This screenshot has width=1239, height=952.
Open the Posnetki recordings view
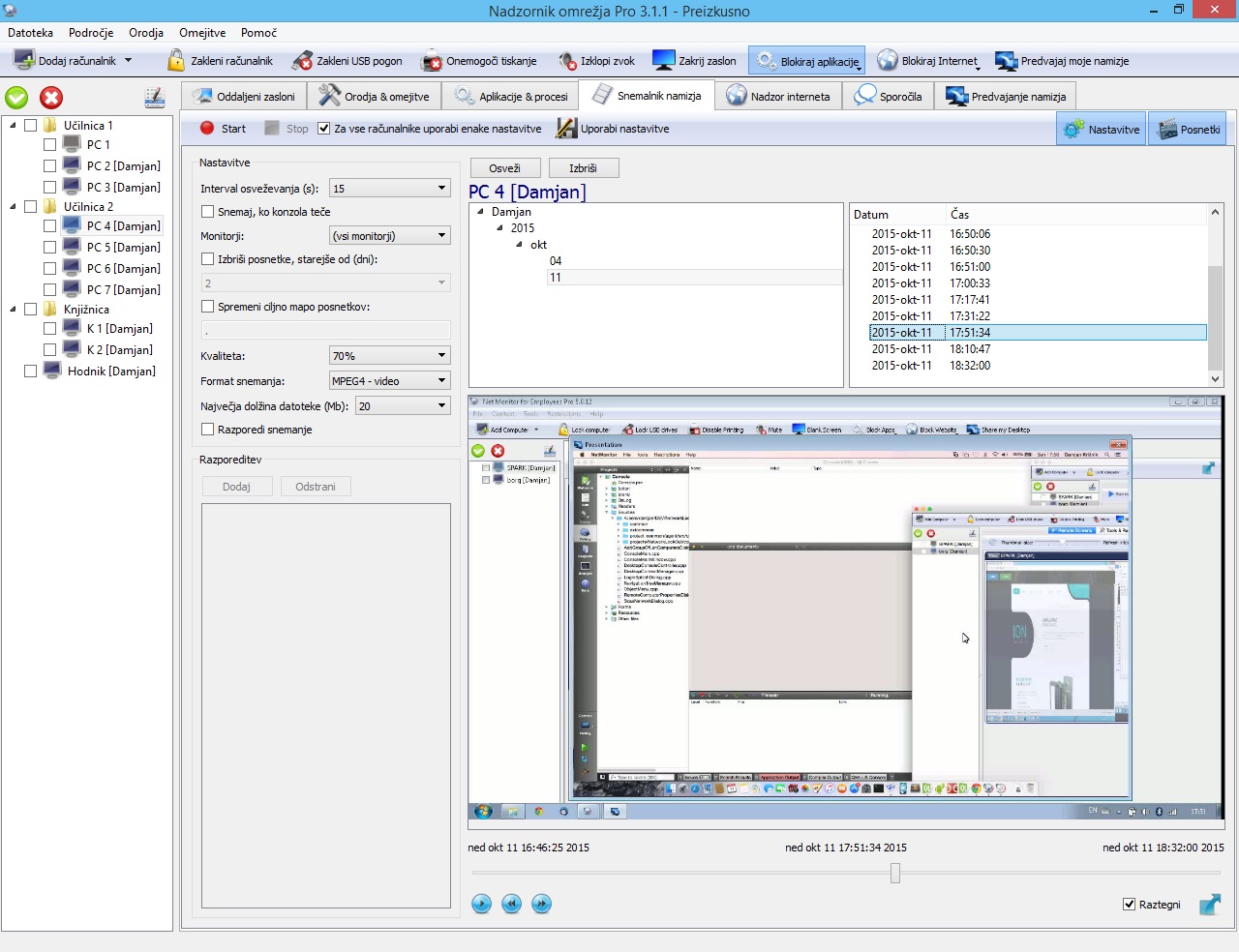pos(1188,129)
